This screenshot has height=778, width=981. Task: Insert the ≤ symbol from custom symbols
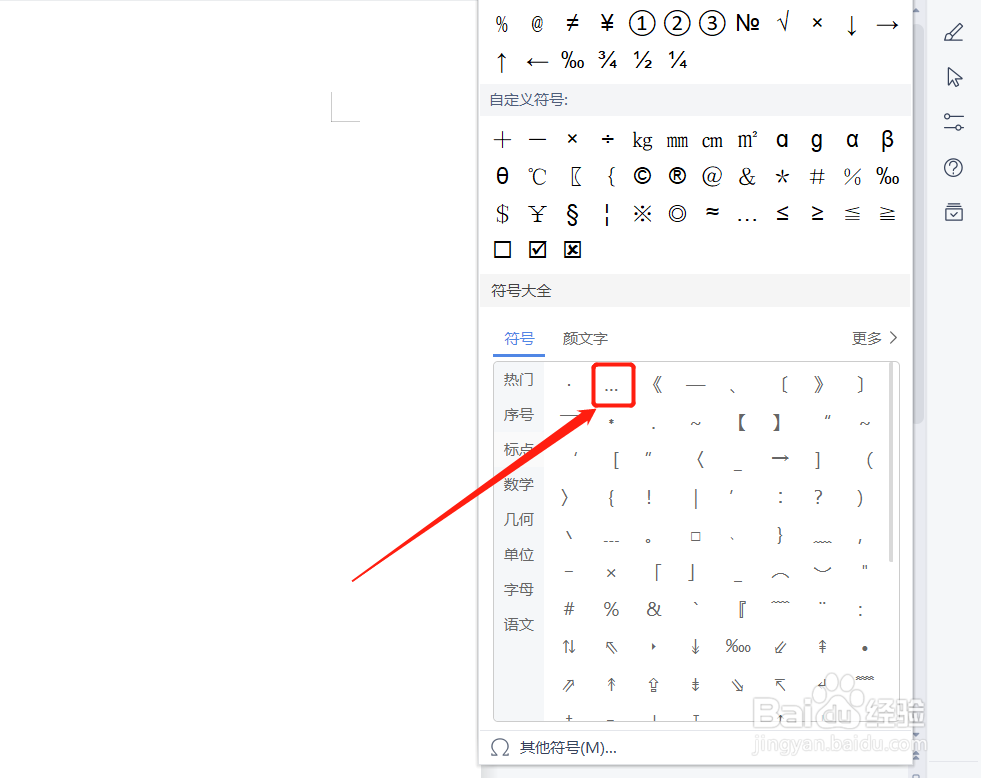point(782,213)
